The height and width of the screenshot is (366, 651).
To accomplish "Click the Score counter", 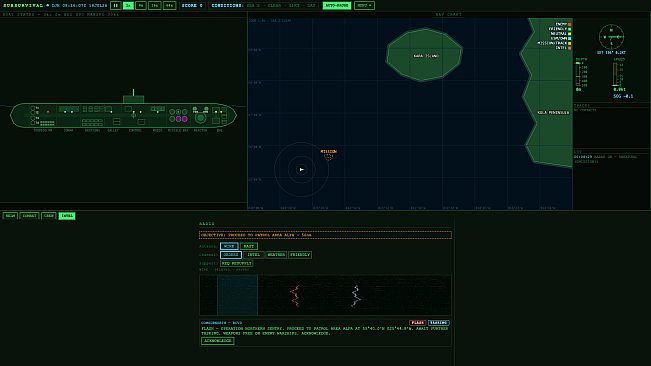I will (x=192, y=5).
